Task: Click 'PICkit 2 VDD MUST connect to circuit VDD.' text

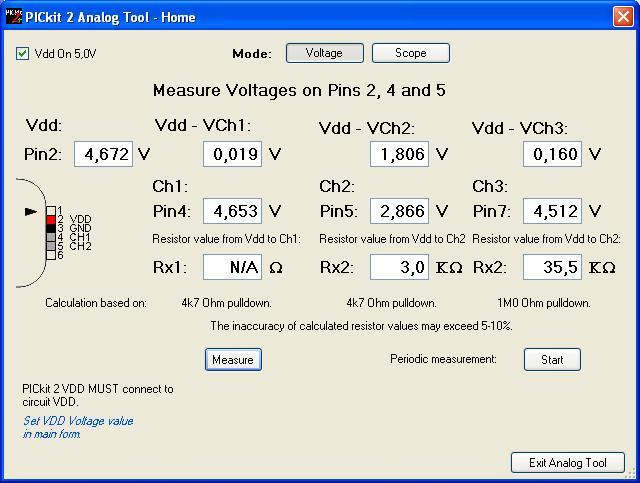Action: click(x=98, y=395)
